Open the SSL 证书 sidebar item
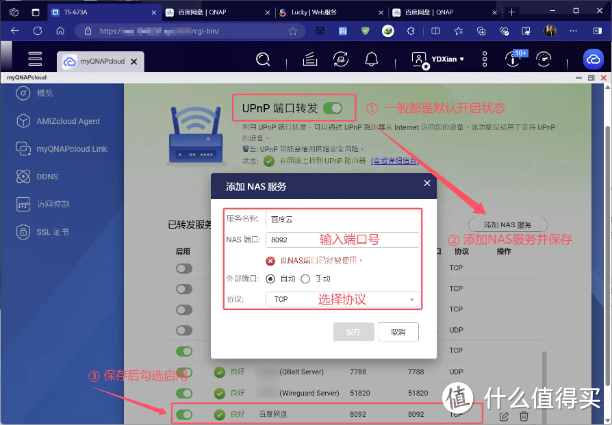 click(43, 232)
